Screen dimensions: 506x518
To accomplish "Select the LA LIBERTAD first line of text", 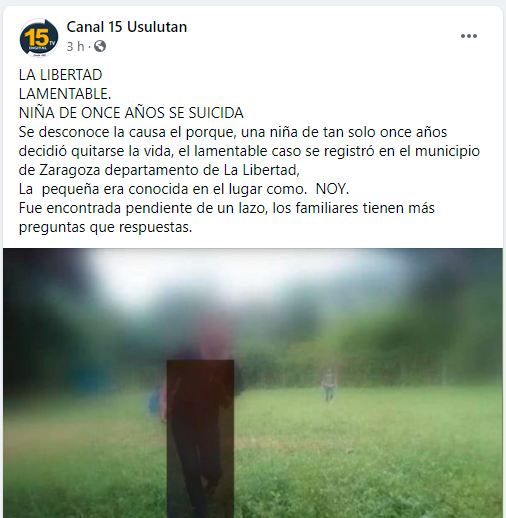I will coord(60,75).
